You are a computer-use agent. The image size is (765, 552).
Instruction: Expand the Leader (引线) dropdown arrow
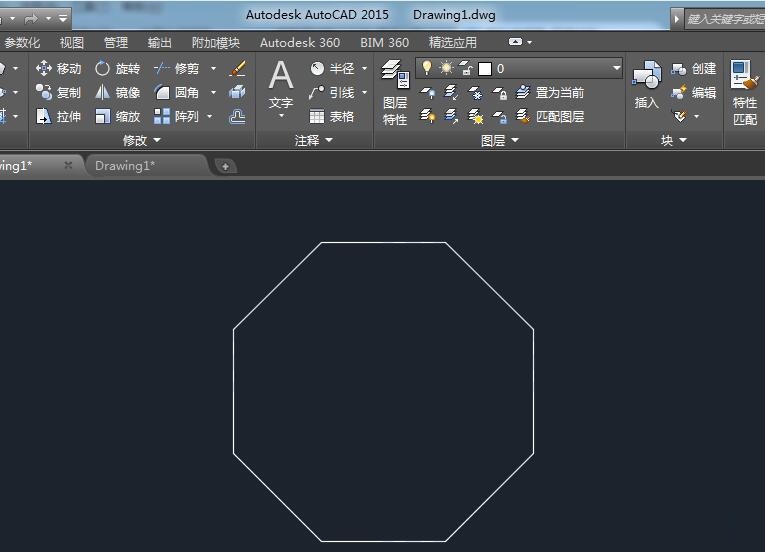pyautogui.click(x=364, y=92)
